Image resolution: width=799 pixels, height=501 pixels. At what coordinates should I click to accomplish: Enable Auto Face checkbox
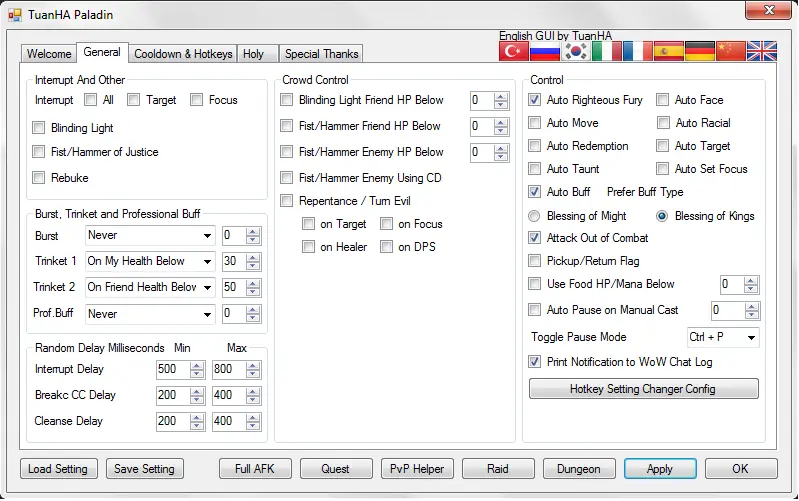click(662, 99)
